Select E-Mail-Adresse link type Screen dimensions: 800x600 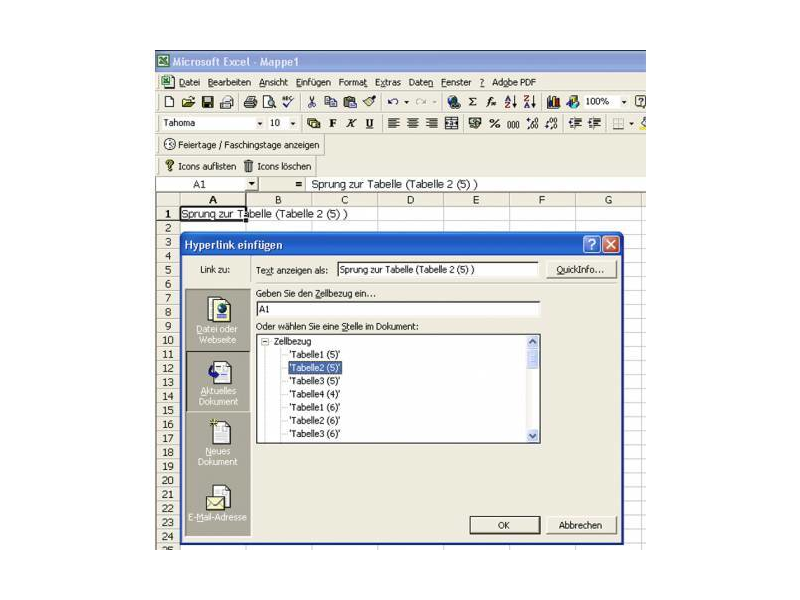click(x=218, y=503)
